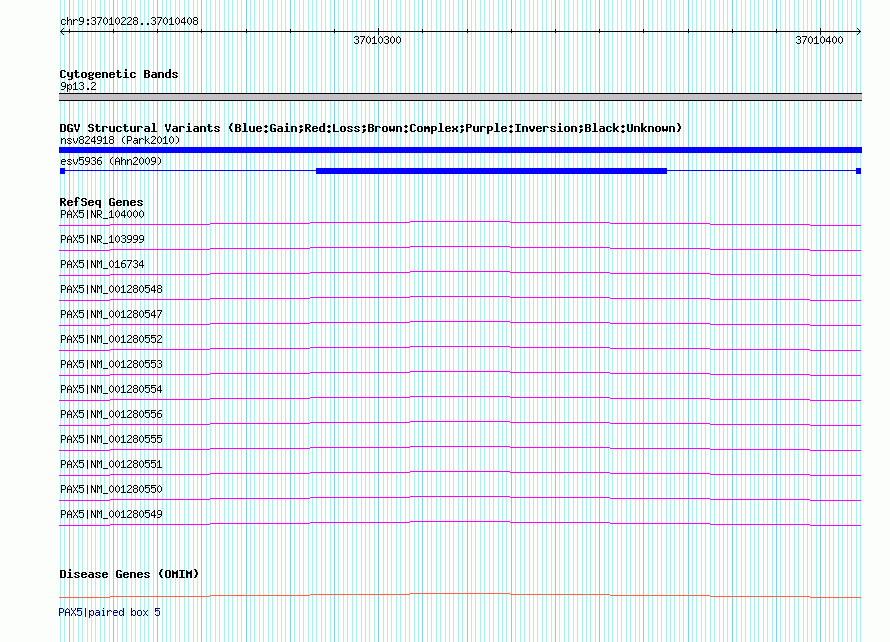The image size is (890, 642).
Task: Select the DGV Structural Variants track heading
Action: tap(371, 128)
